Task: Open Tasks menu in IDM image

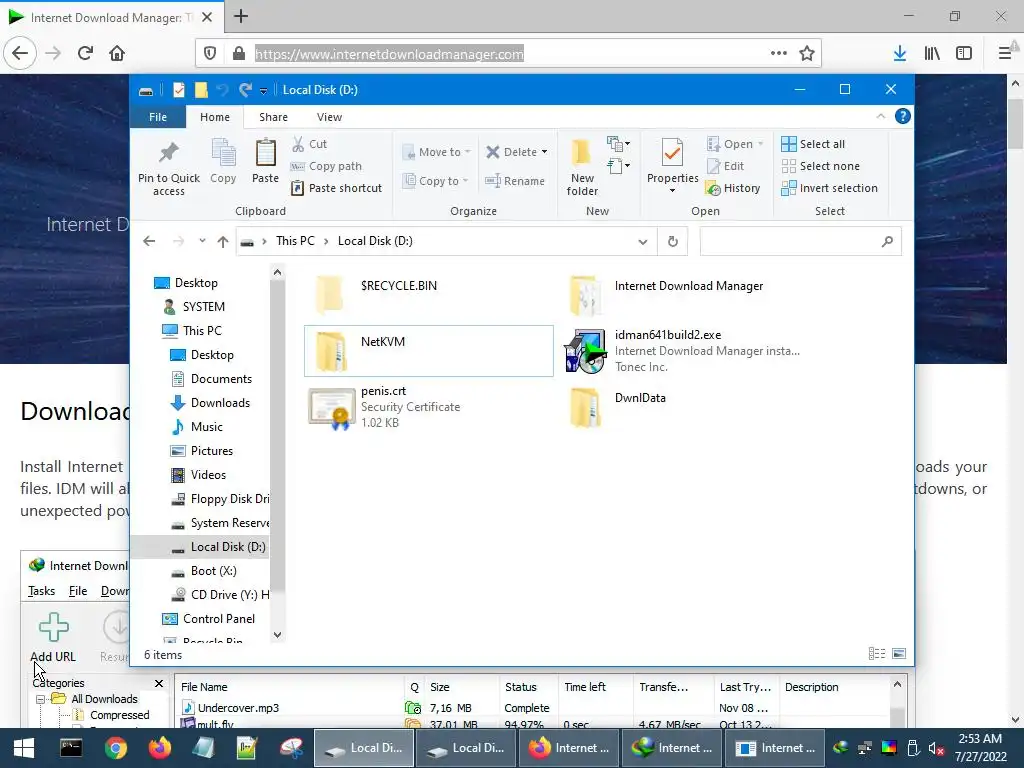Action: 41,591
